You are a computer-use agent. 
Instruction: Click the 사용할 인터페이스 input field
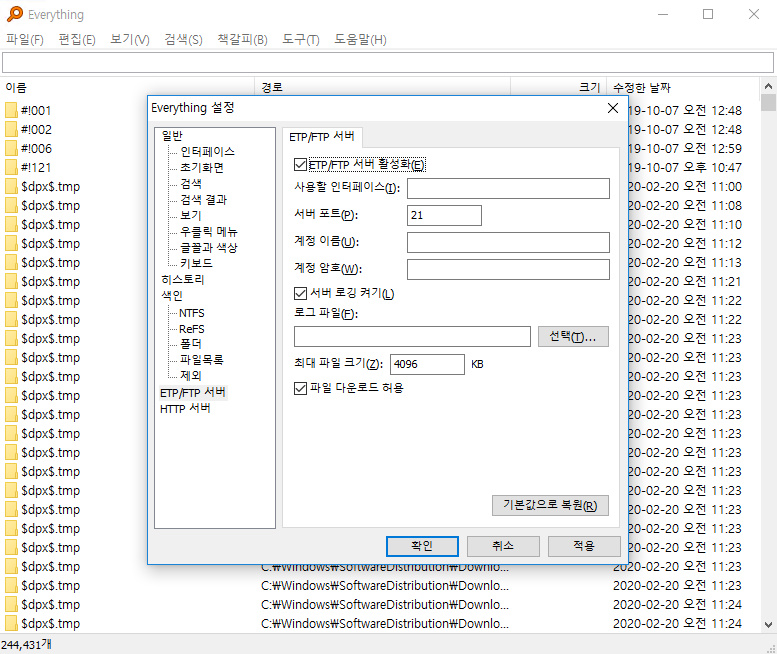click(508, 189)
